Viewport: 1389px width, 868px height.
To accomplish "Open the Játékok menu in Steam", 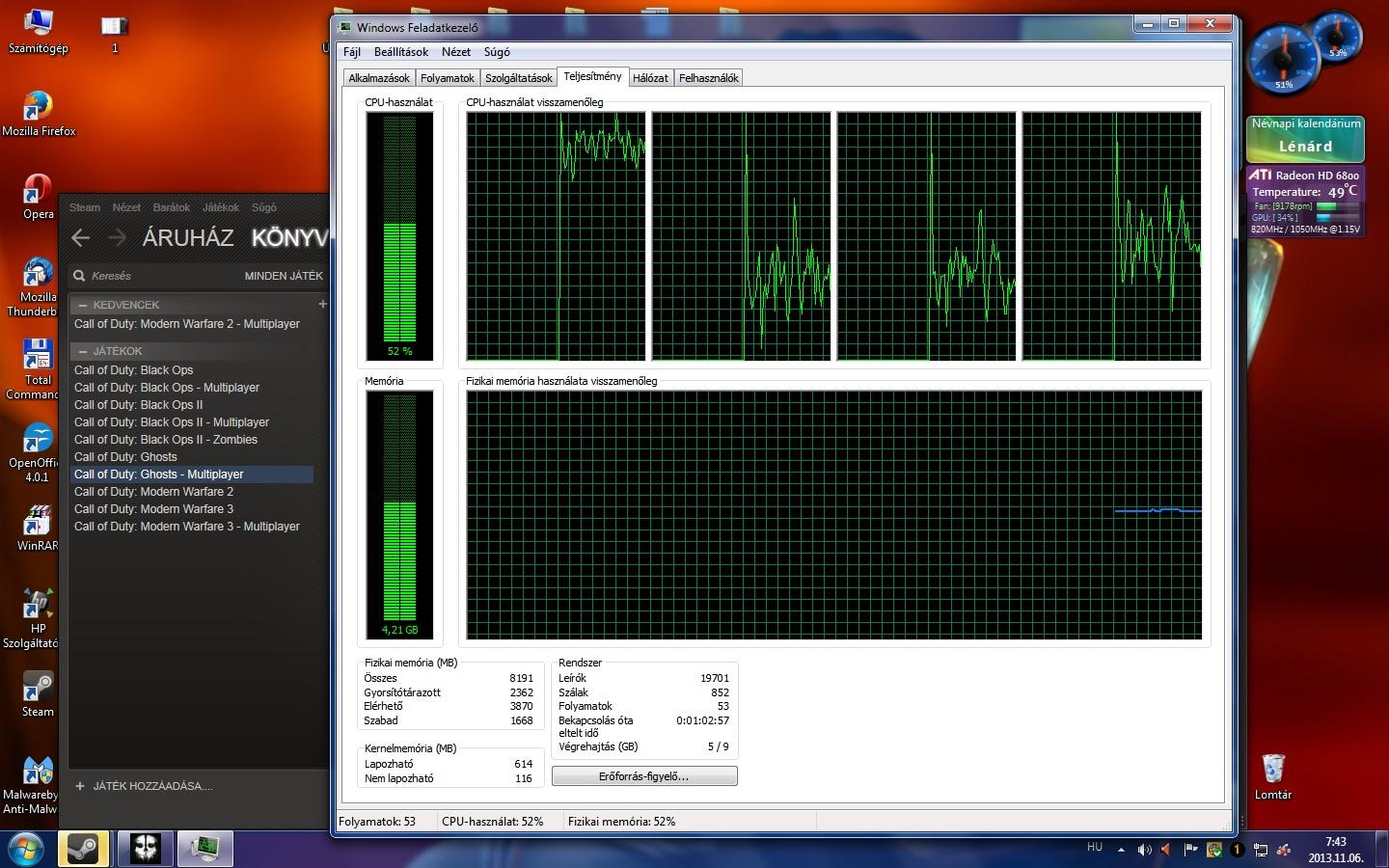I will pyautogui.click(x=221, y=207).
